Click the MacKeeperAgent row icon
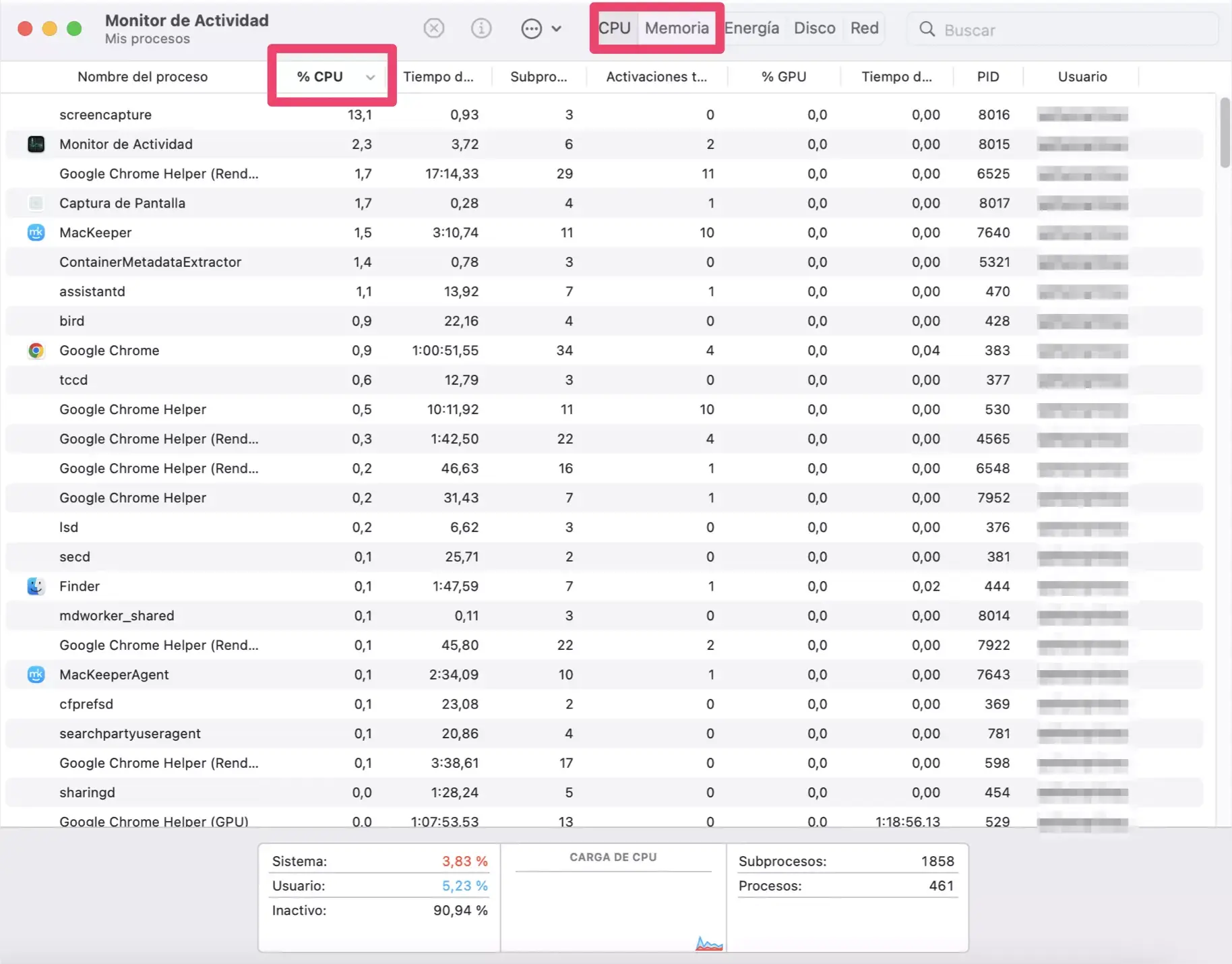The height and width of the screenshot is (964, 1232). click(36, 675)
